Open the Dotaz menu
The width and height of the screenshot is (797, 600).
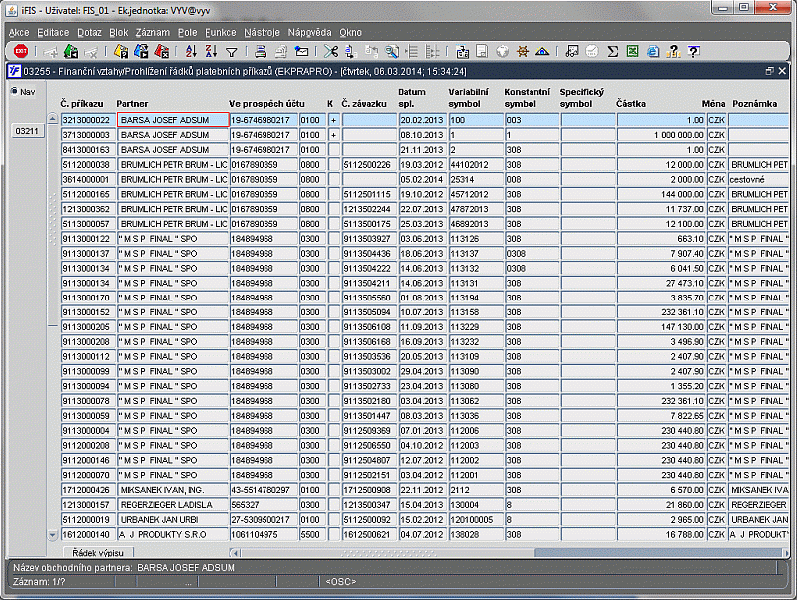pyautogui.click(x=89, y=33)
